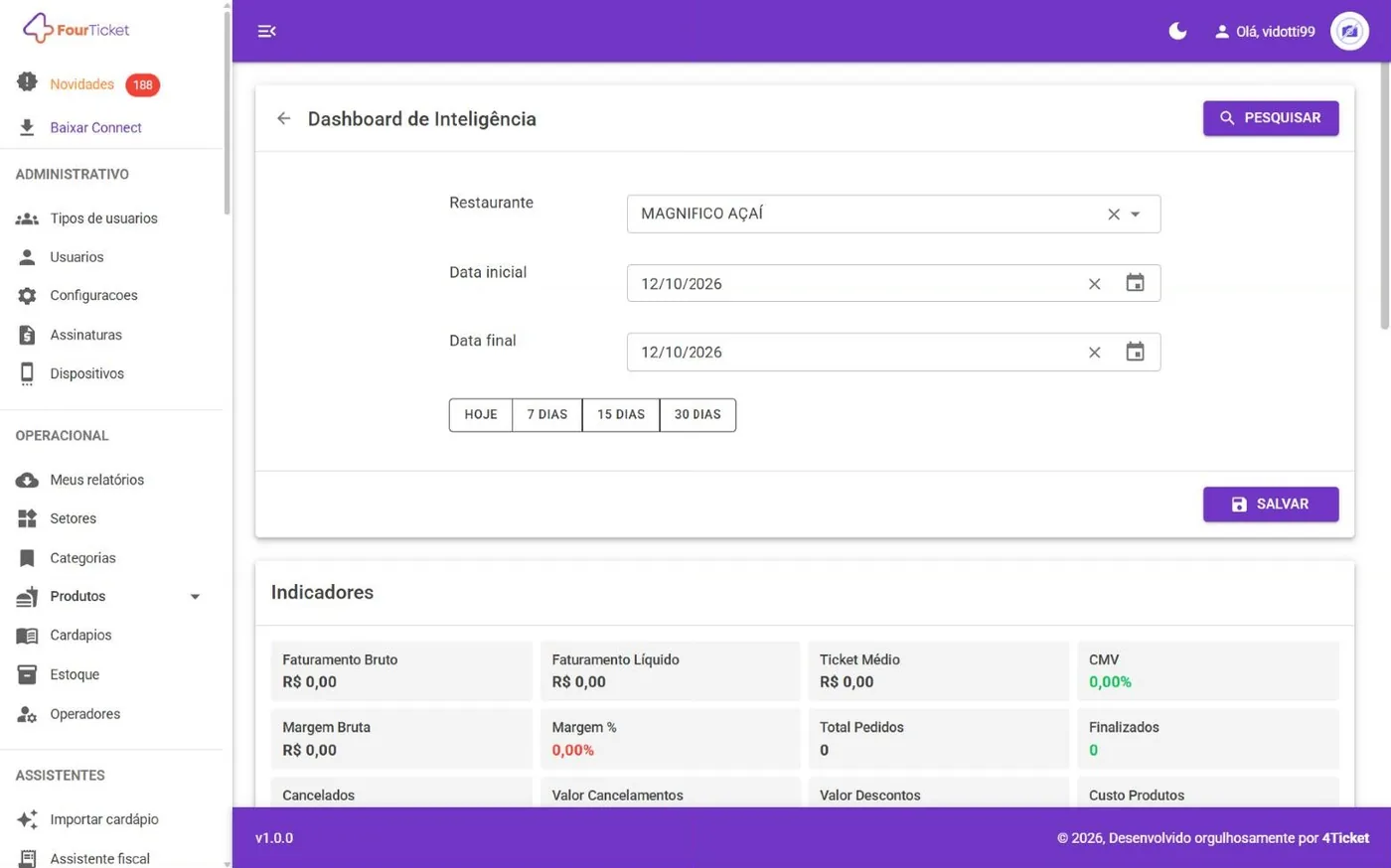The image size is (1391, 868).
Task: Open the user avatar in the top bar
Action: pos(1349,31)
